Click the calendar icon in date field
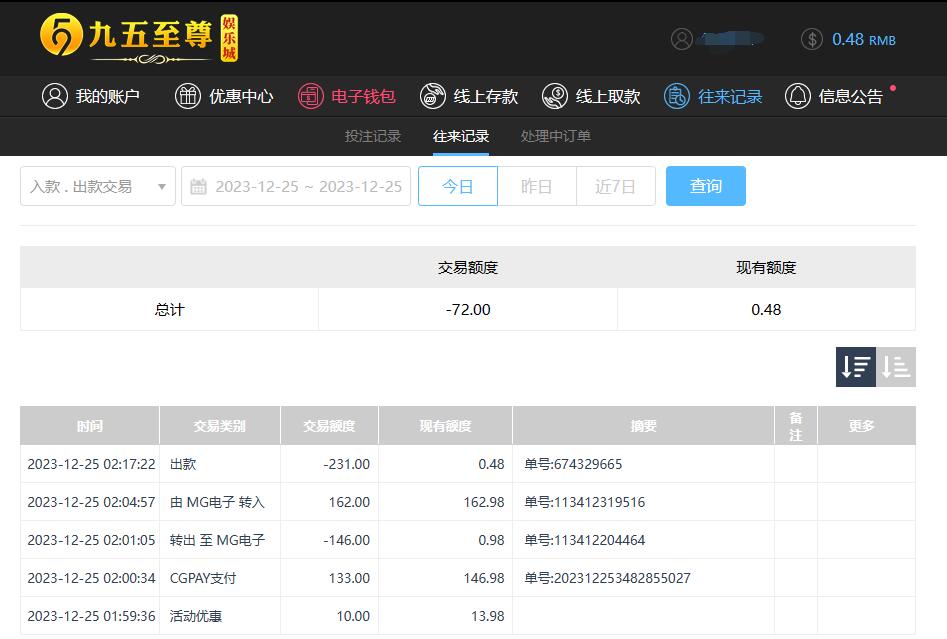 (198, 187)
